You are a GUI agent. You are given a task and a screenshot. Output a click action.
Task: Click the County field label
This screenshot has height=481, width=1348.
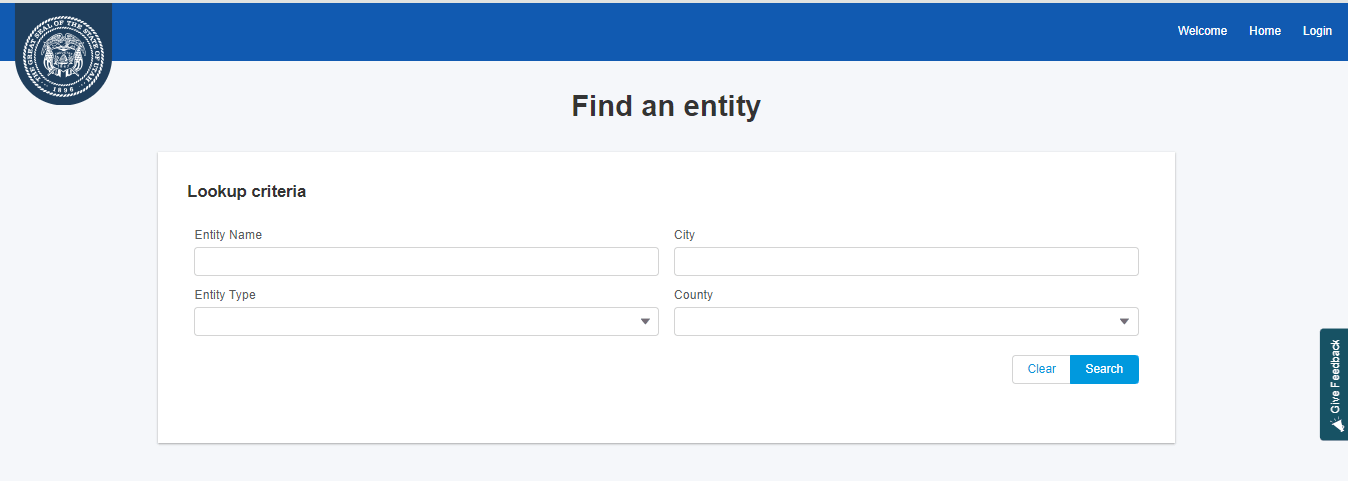pos(694,295)
